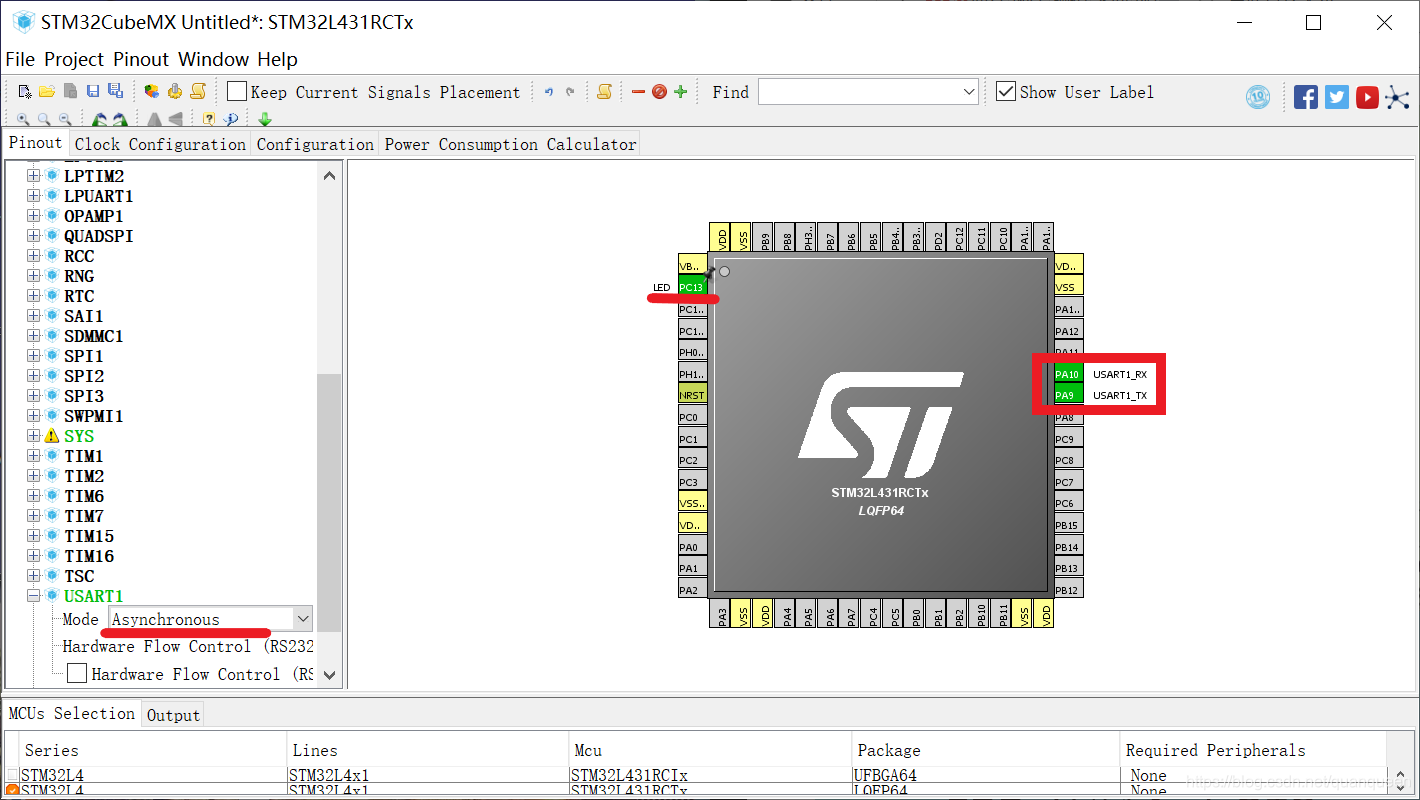Open the Facebook icon link
Screen dimensions: 1420x800
(1306, 97)
